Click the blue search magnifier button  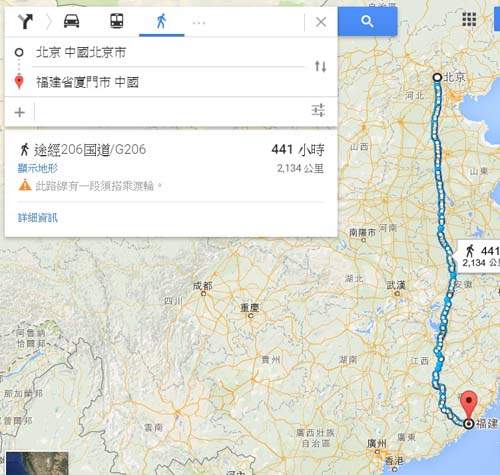pos(367,22)
